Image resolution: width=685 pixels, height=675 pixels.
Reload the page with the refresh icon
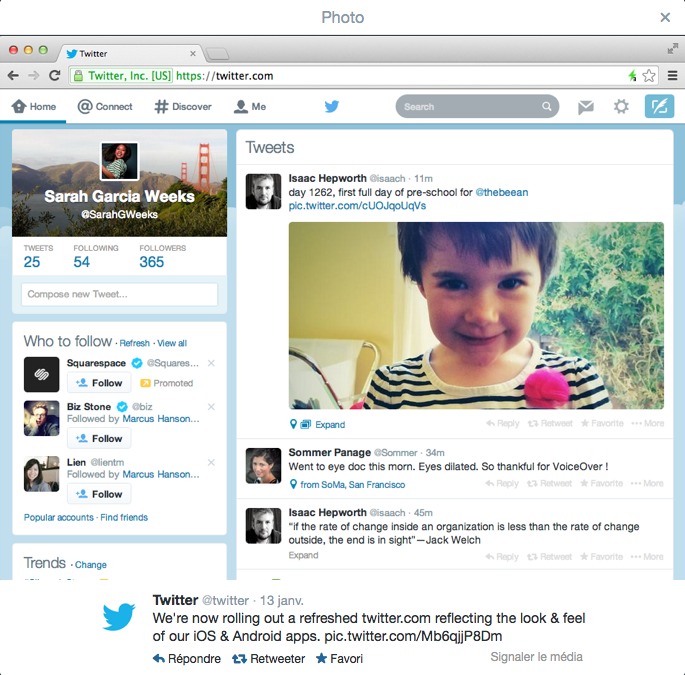click(x=54, y=75)
